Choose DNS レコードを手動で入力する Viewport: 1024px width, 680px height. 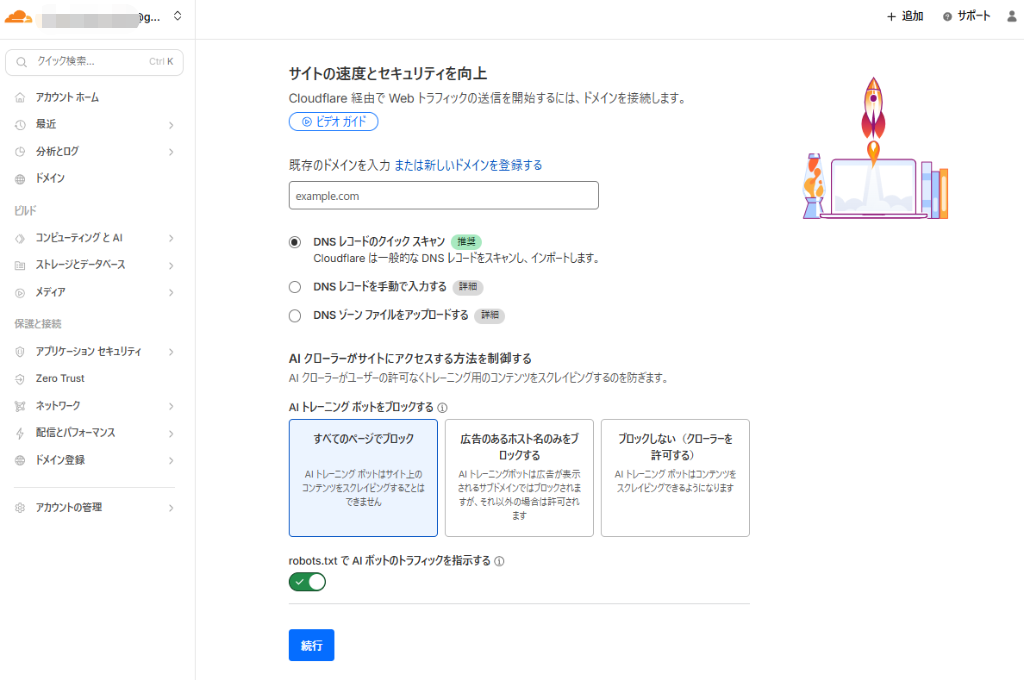point(295,288)
